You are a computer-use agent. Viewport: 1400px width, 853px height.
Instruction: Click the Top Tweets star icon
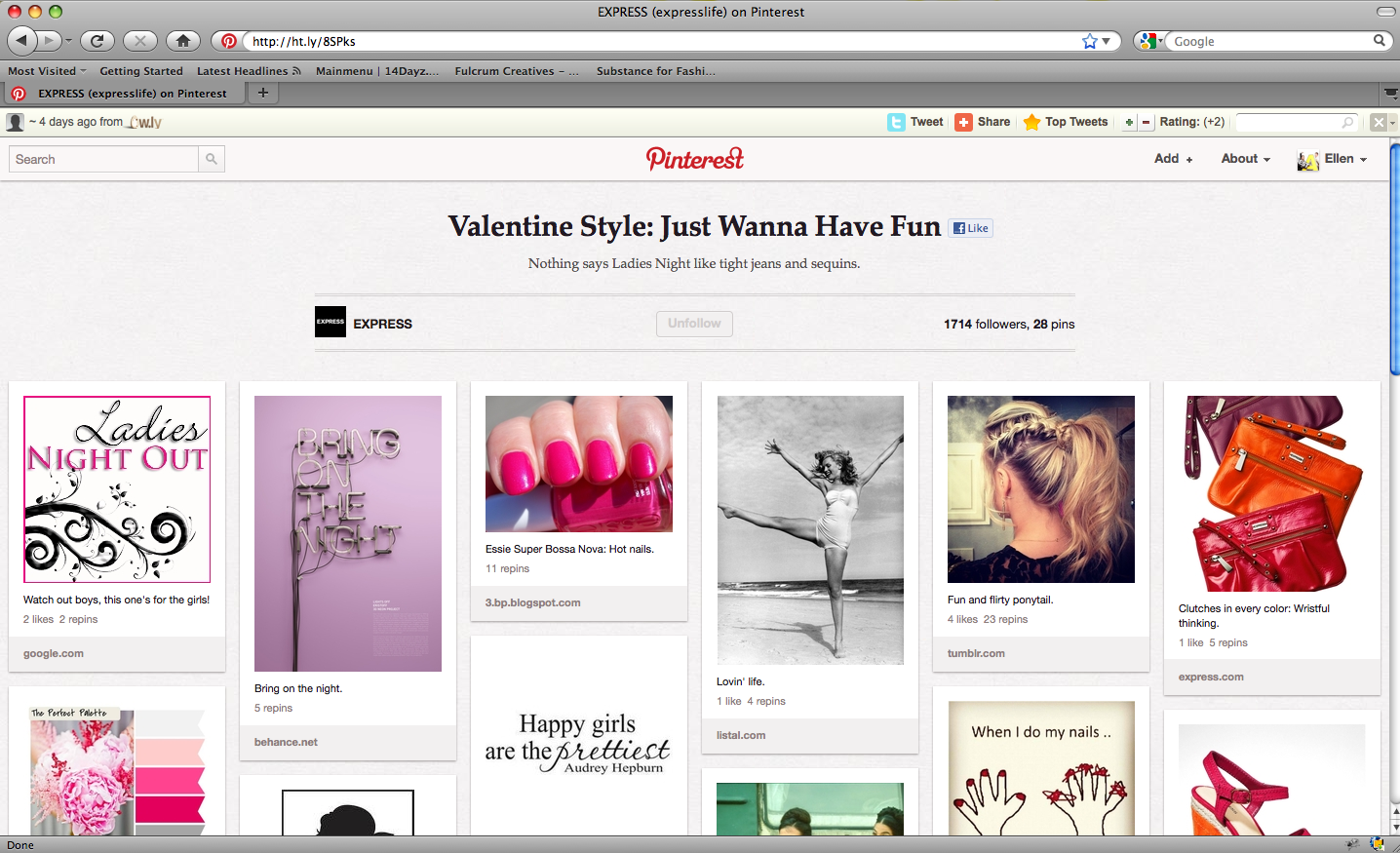(x=1031, y=122)
